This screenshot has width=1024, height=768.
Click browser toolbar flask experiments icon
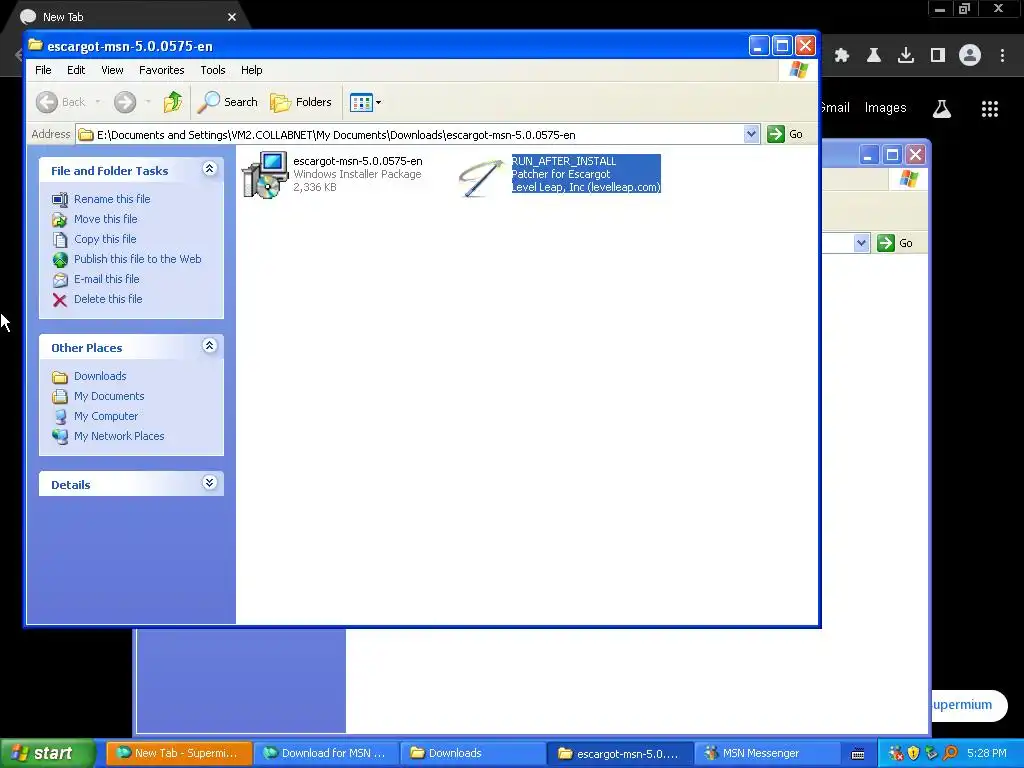pos(874,56)
